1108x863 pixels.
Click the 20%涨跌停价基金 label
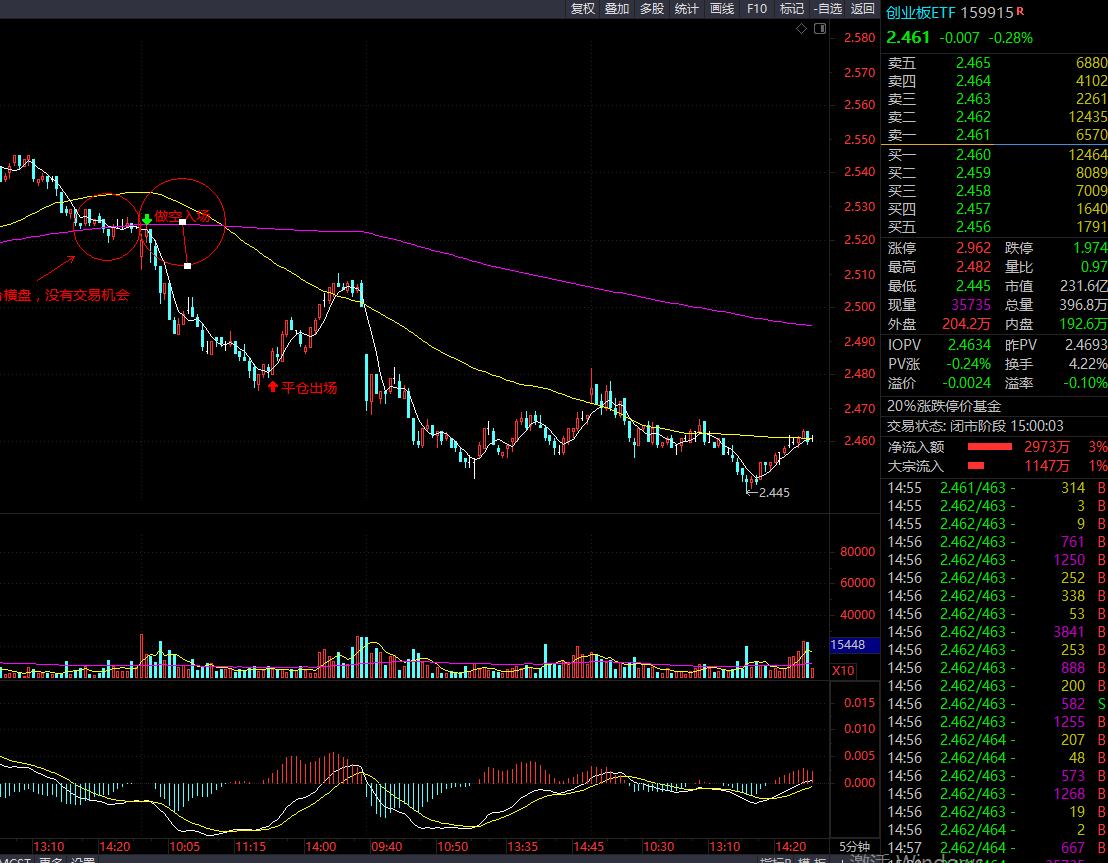coord(944,406)
